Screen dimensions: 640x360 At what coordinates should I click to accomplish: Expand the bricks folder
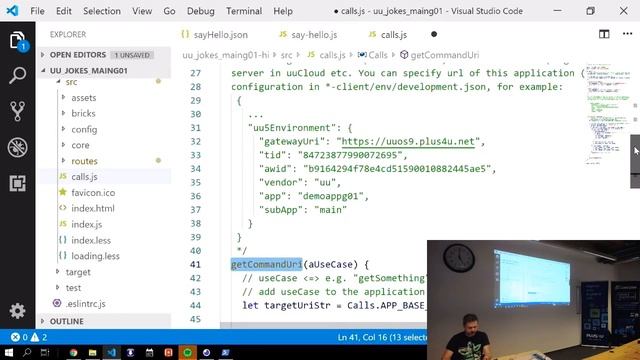[x=83, y=113]
